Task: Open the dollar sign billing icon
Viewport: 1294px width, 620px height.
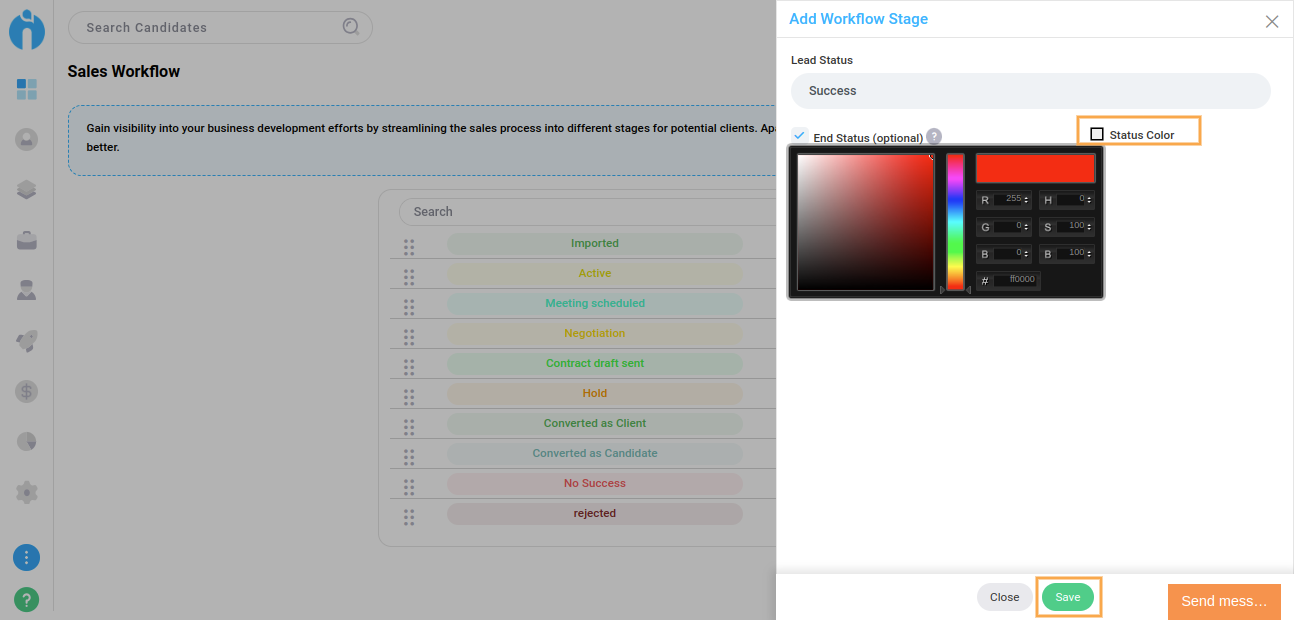Action: tap(27, 391)
